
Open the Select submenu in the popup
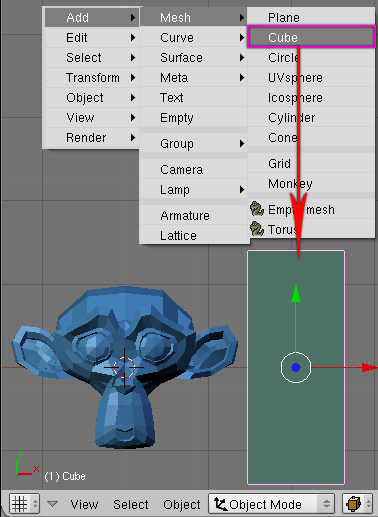92,57
